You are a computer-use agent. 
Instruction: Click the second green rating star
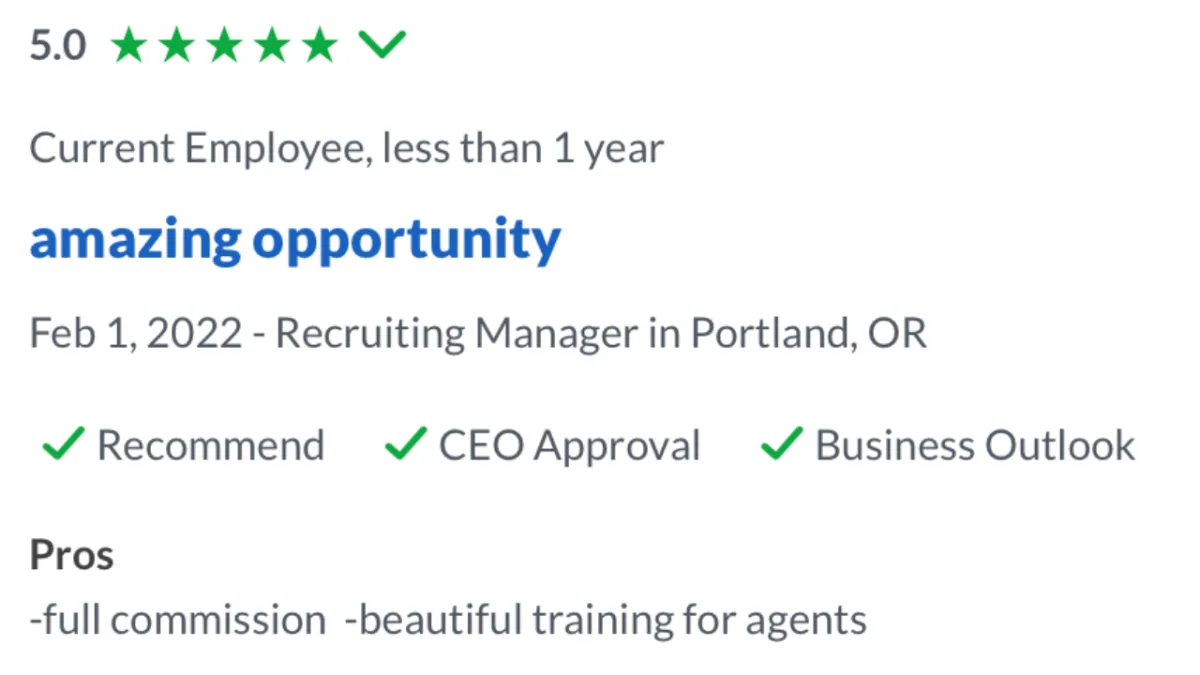(176, 46)
